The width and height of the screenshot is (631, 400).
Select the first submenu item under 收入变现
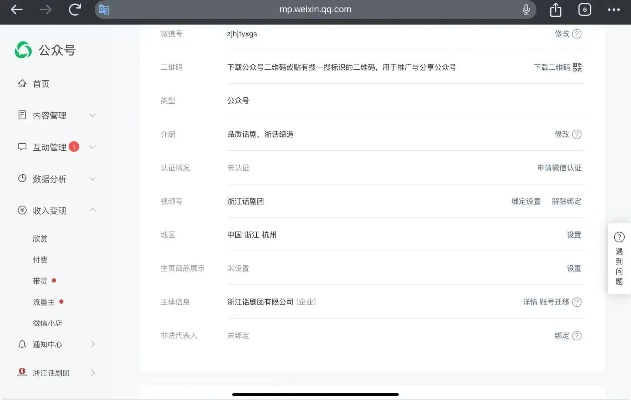point(40,239)
